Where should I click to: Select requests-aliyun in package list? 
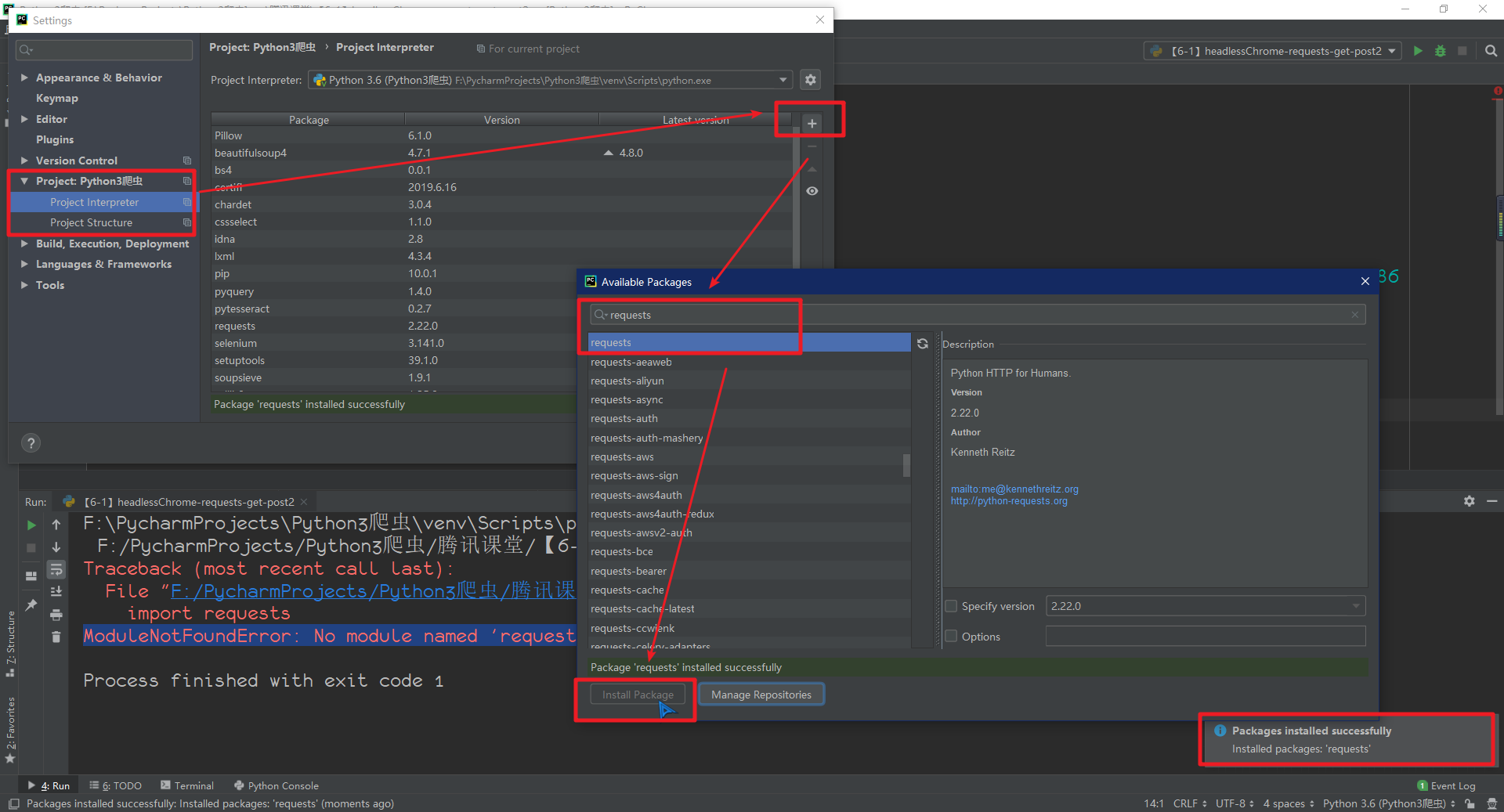coord(748,381)
